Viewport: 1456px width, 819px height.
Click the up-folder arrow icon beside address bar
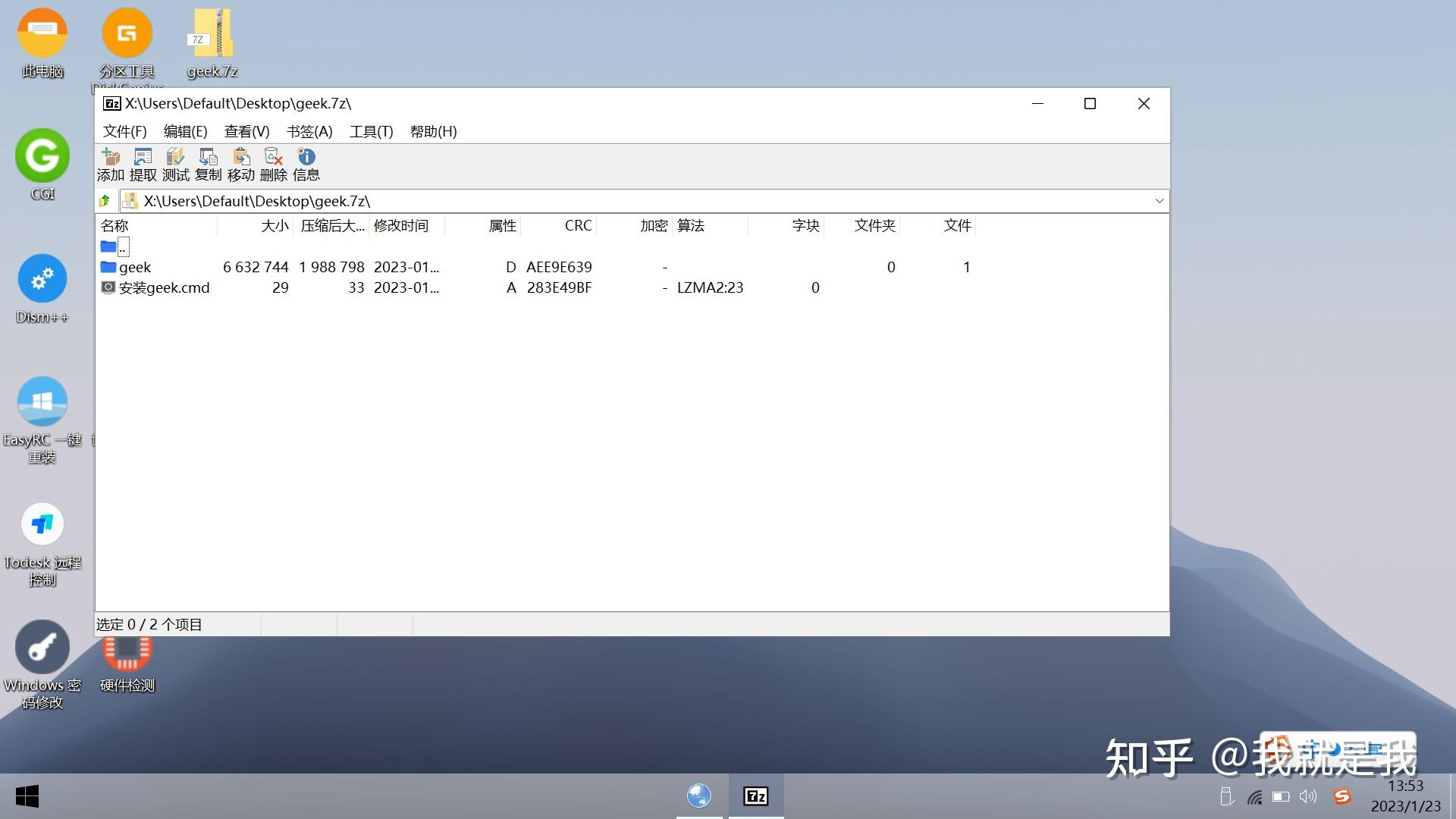point(105,201)
